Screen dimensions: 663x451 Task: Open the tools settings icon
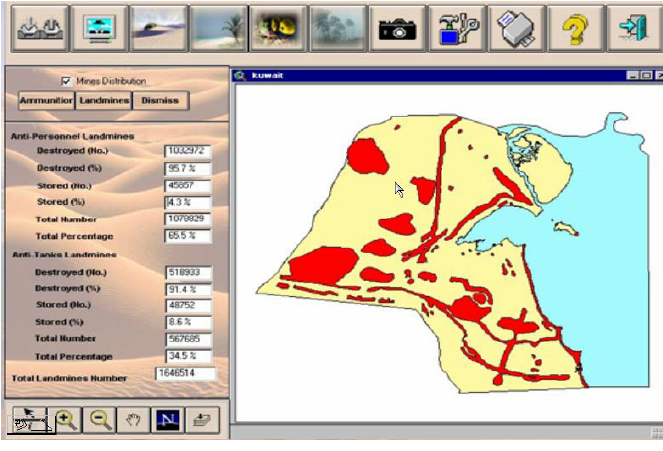tap(457, 28)
